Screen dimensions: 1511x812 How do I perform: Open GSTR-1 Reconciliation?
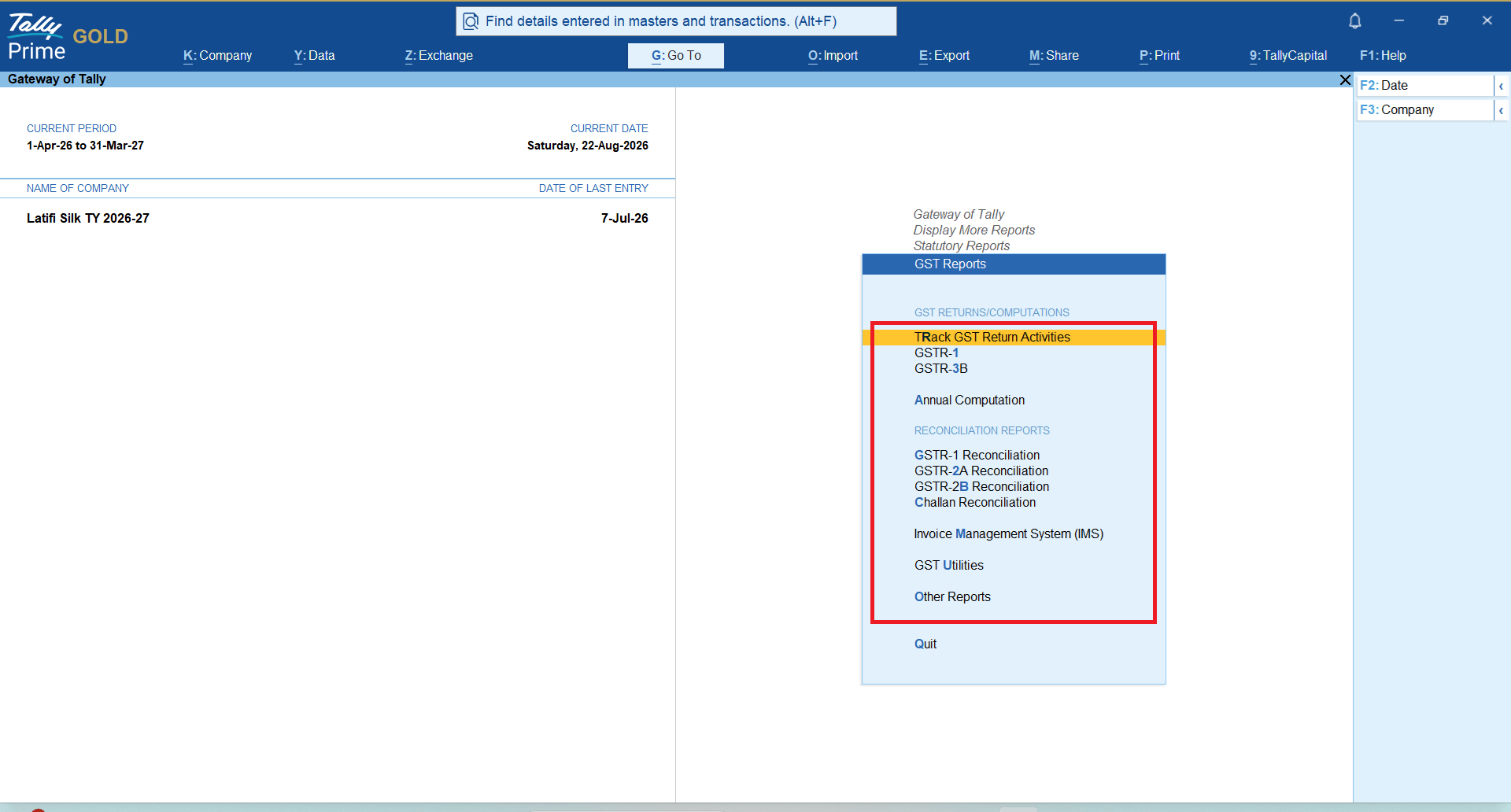pyautogui.click(x=977, y=456)
